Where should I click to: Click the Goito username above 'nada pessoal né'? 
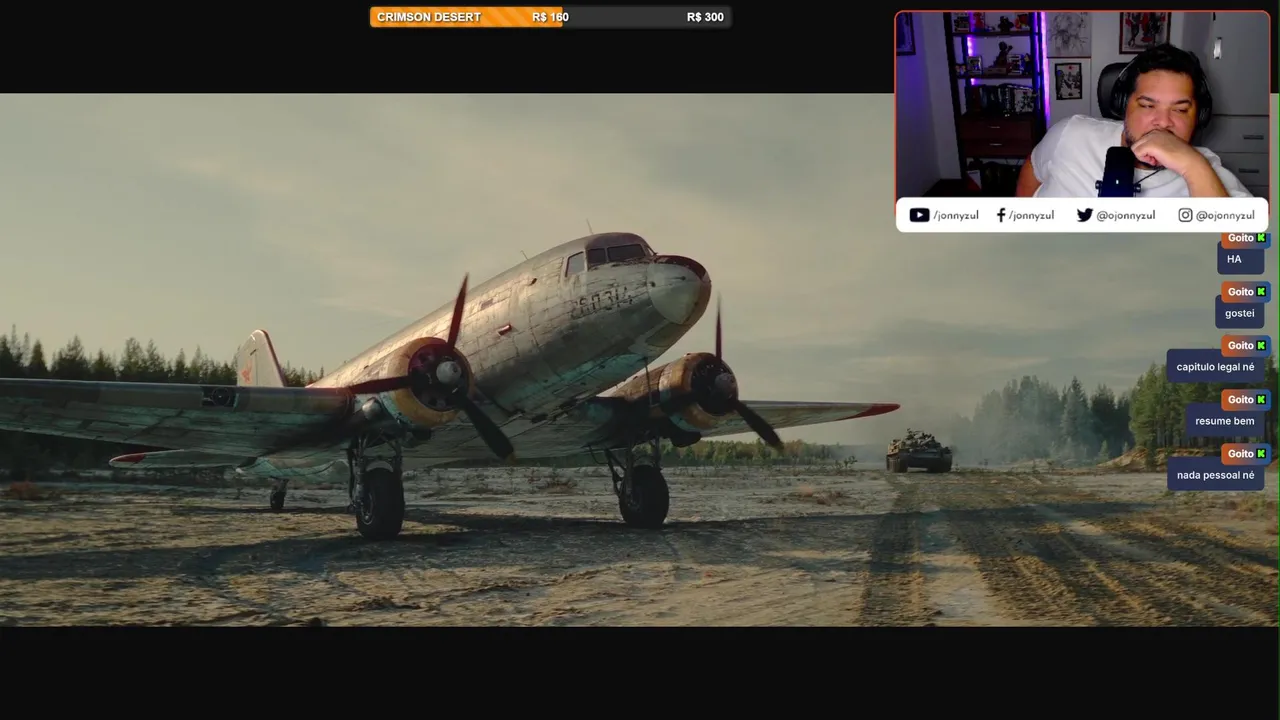(x=1240, y=454)
